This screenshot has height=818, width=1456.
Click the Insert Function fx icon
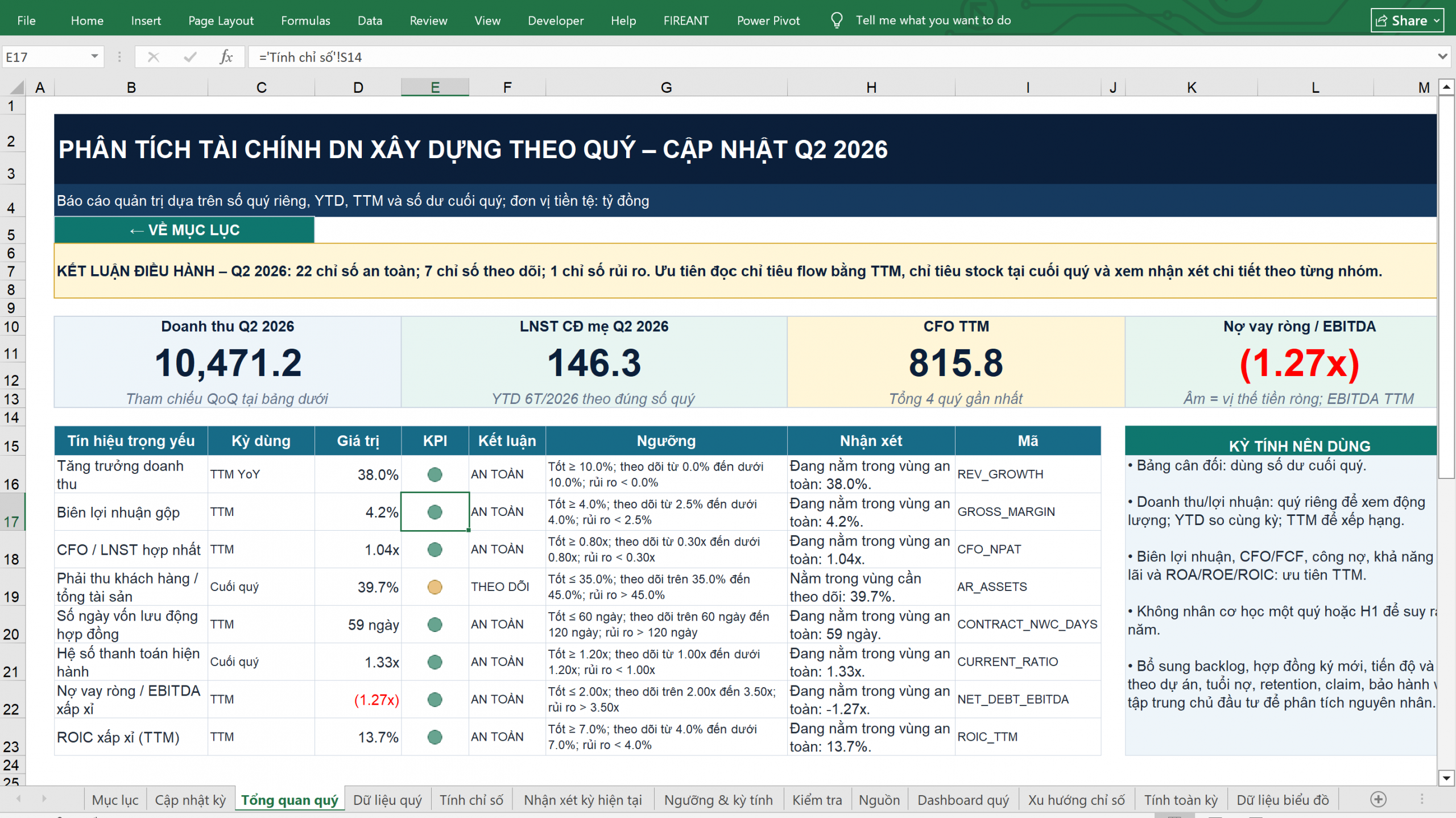click(x=226, y=57)
